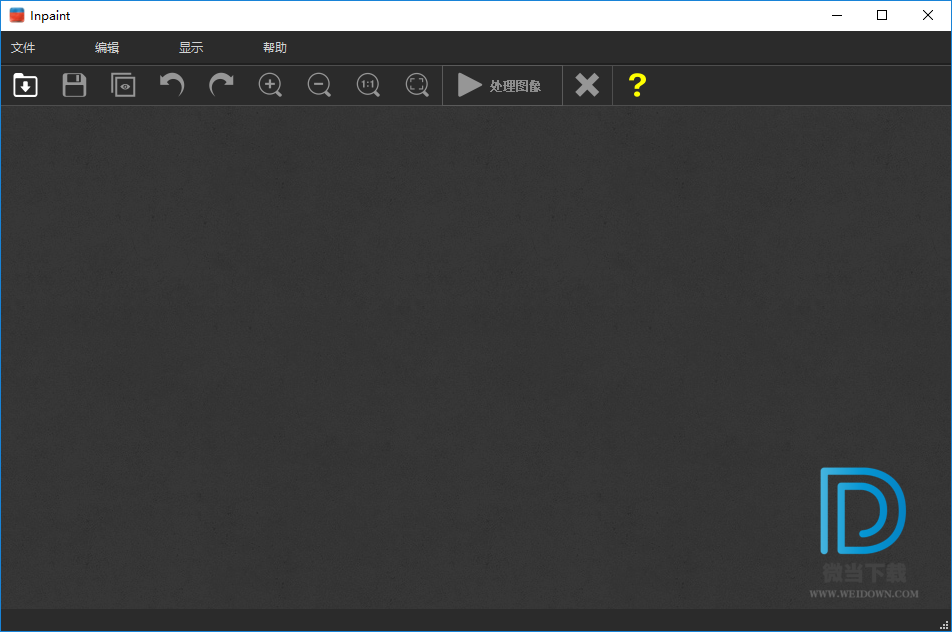Image resolution: width=952 pixels, height=632 pixels.
Task: Click the resize grip in status bar corner
Action: pos(944,625)
